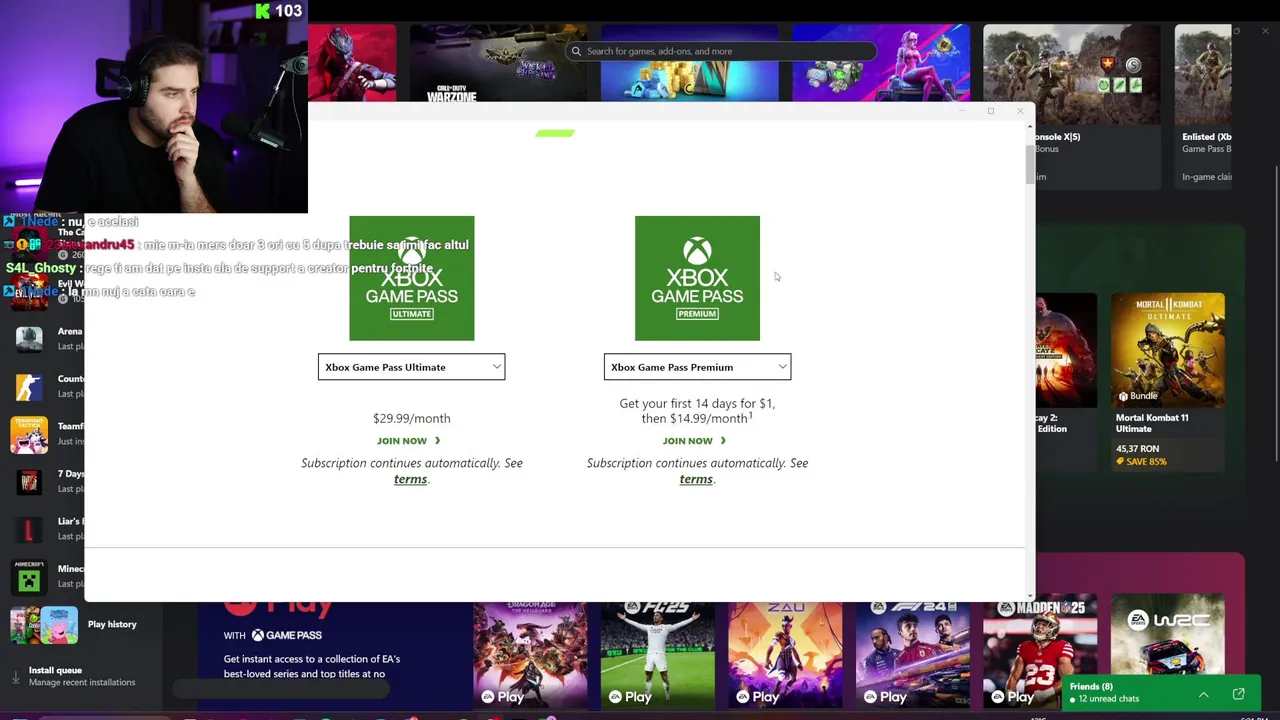The image size is (1280, 720).
Task: Open the Liar's Bar sidebar icon
Action: point(29,529)
